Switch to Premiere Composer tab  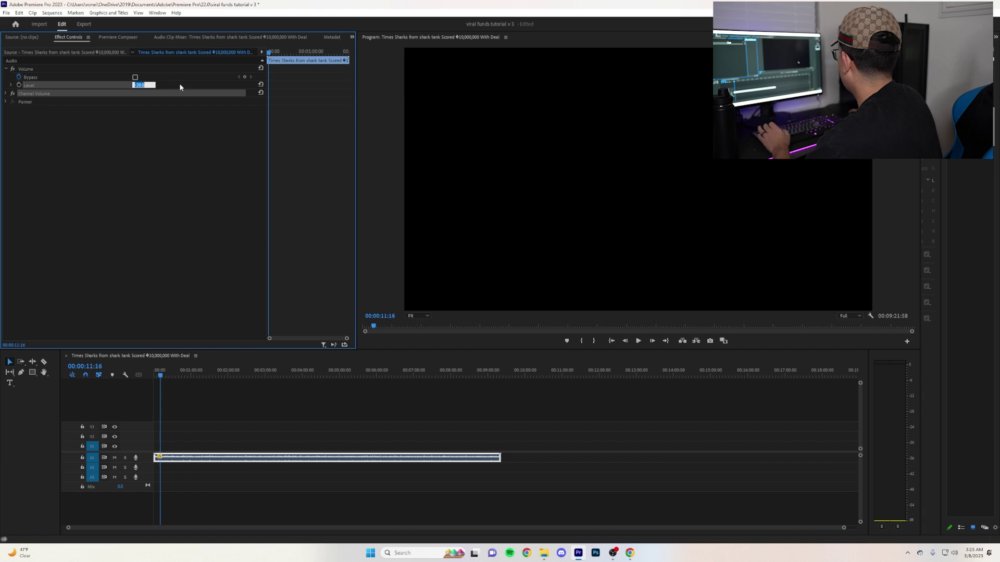pyautogui.click(x=118, y=37)
